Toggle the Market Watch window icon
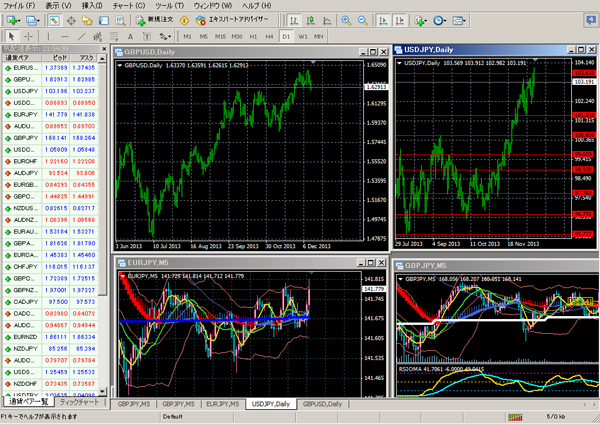Viewport: 600px width, 425px height. (54, 20)
